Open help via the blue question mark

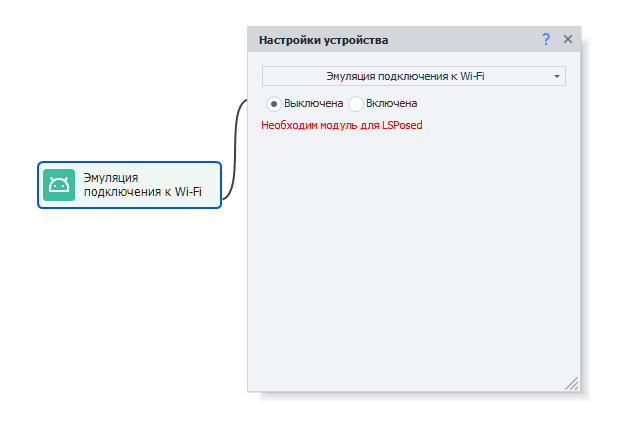[x=546, y=39]
